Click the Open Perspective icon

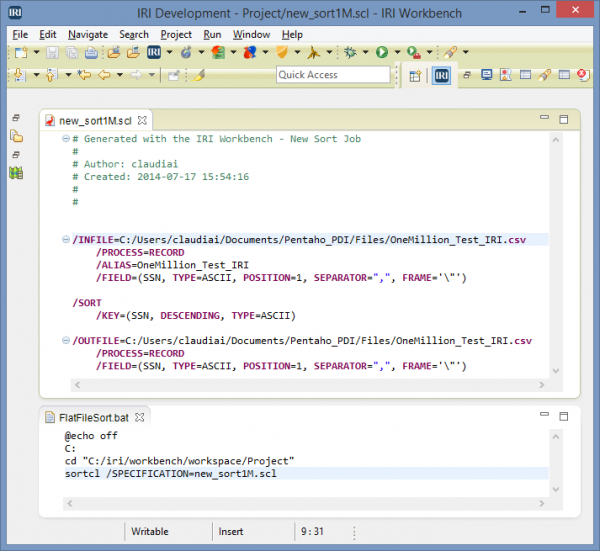[415, 76]
